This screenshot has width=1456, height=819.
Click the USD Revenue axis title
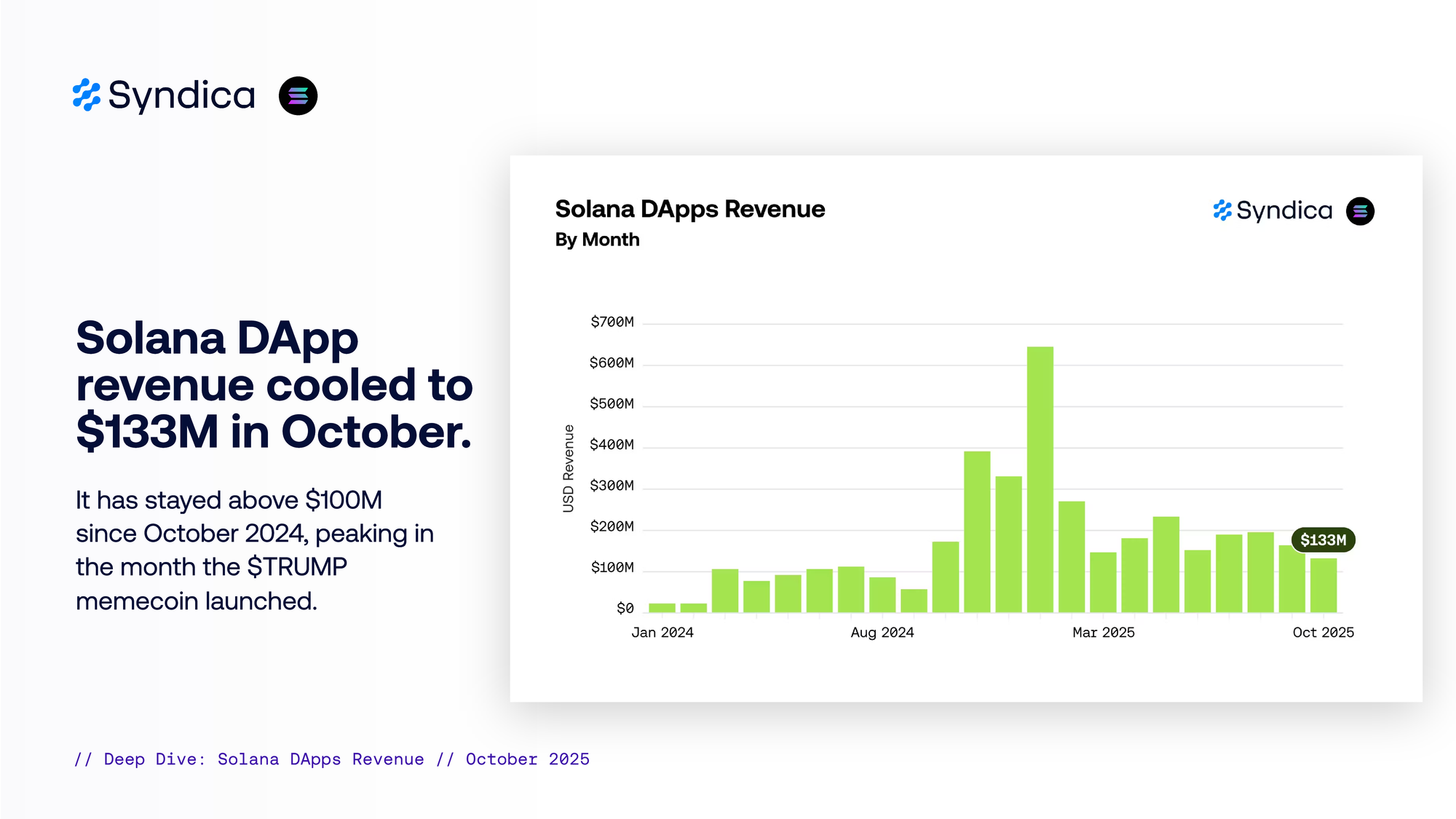[x=569, y=469]
